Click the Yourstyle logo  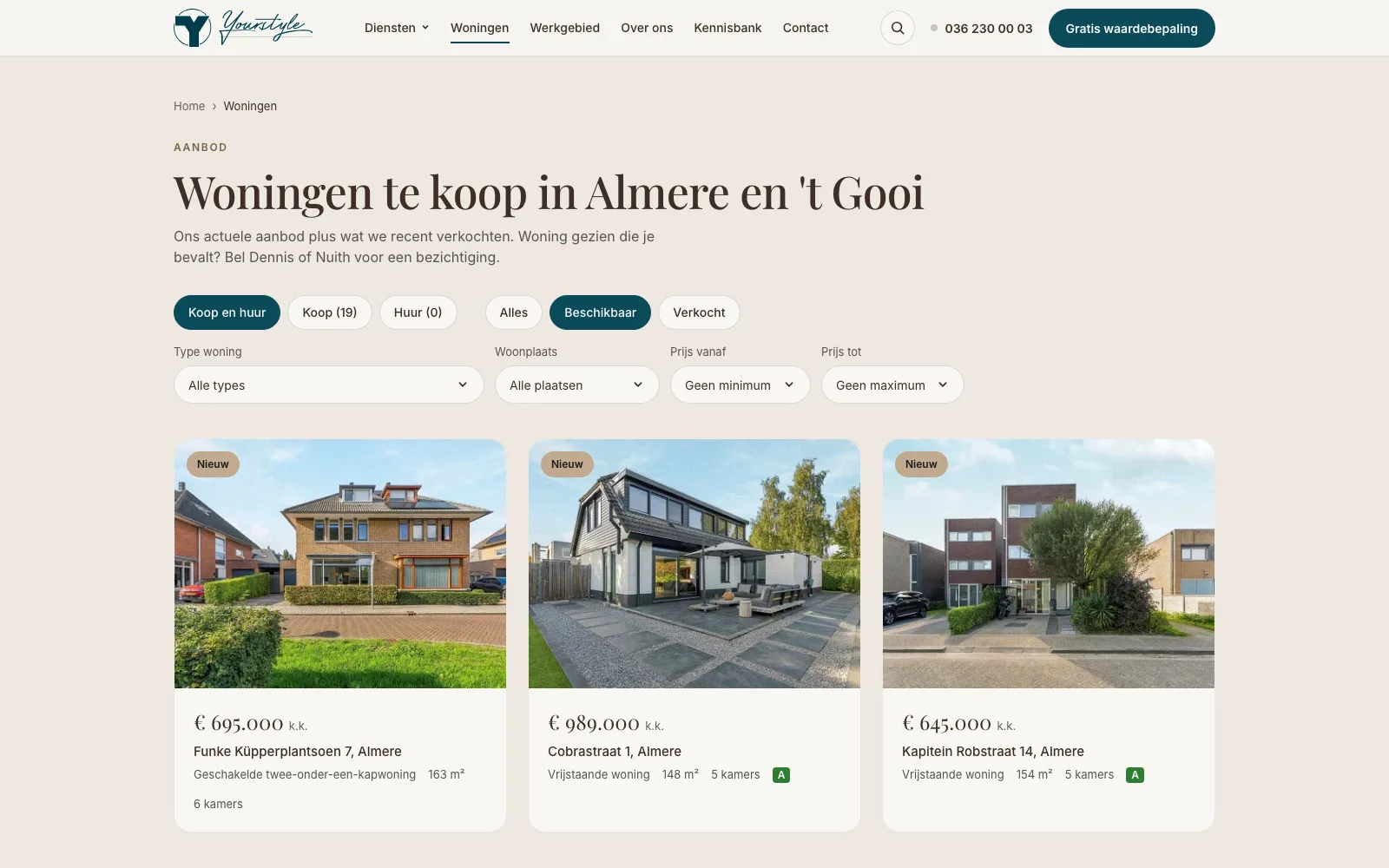[x=243, y=28]
